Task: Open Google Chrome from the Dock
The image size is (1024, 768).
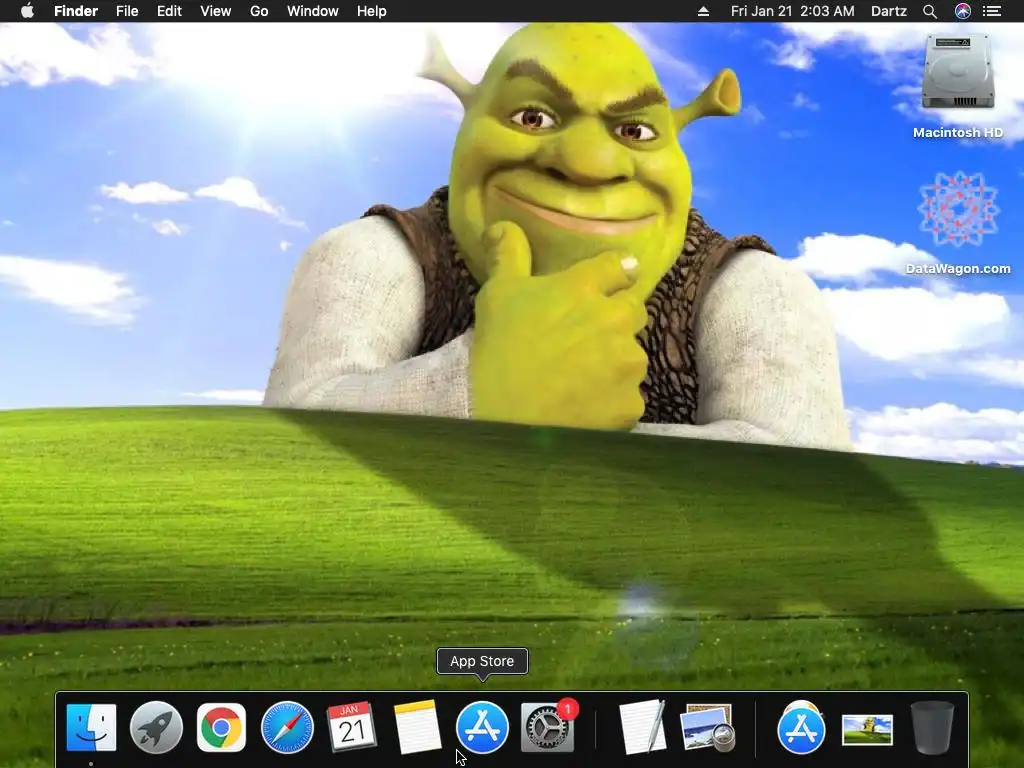Action: 221,727
